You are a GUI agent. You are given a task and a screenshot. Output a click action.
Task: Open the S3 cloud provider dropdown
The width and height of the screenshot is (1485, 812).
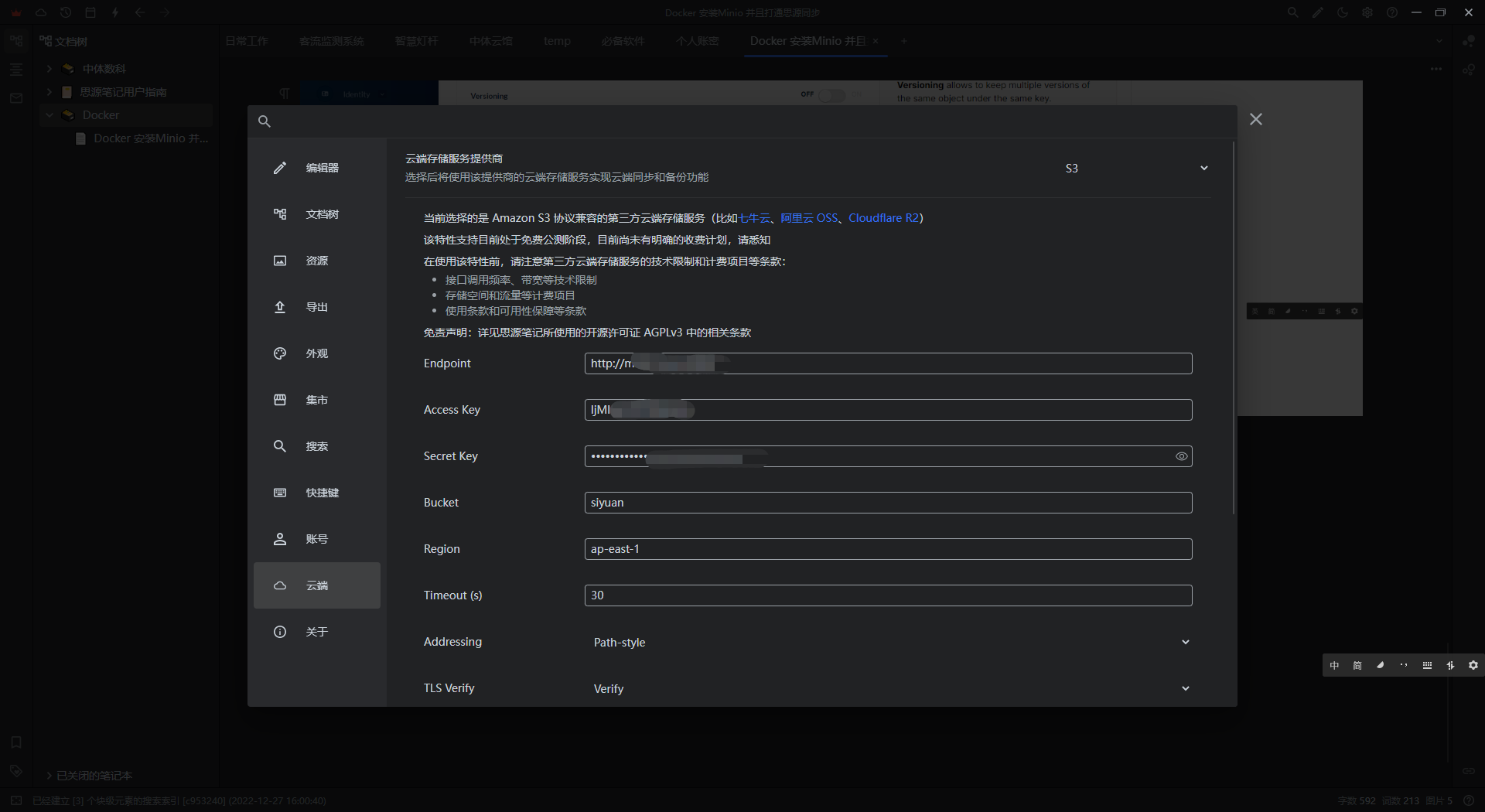click(1135, 168)
